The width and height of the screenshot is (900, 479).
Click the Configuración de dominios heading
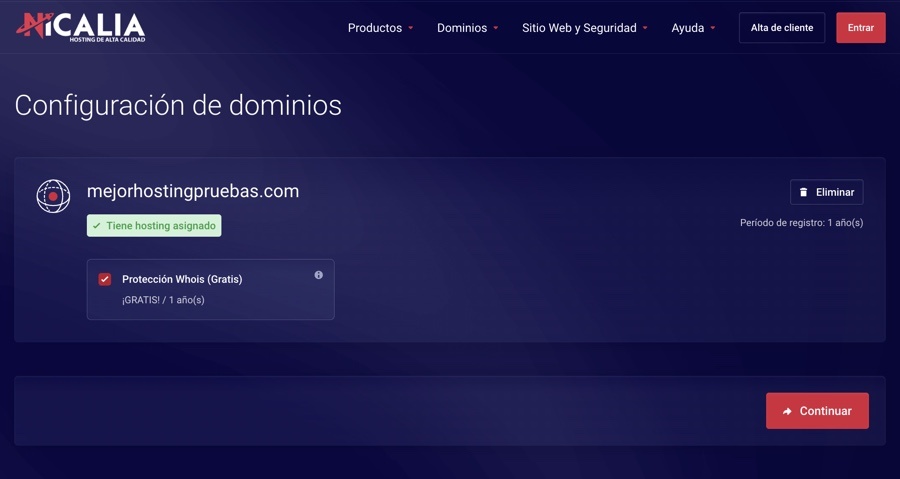pos(178,106)
